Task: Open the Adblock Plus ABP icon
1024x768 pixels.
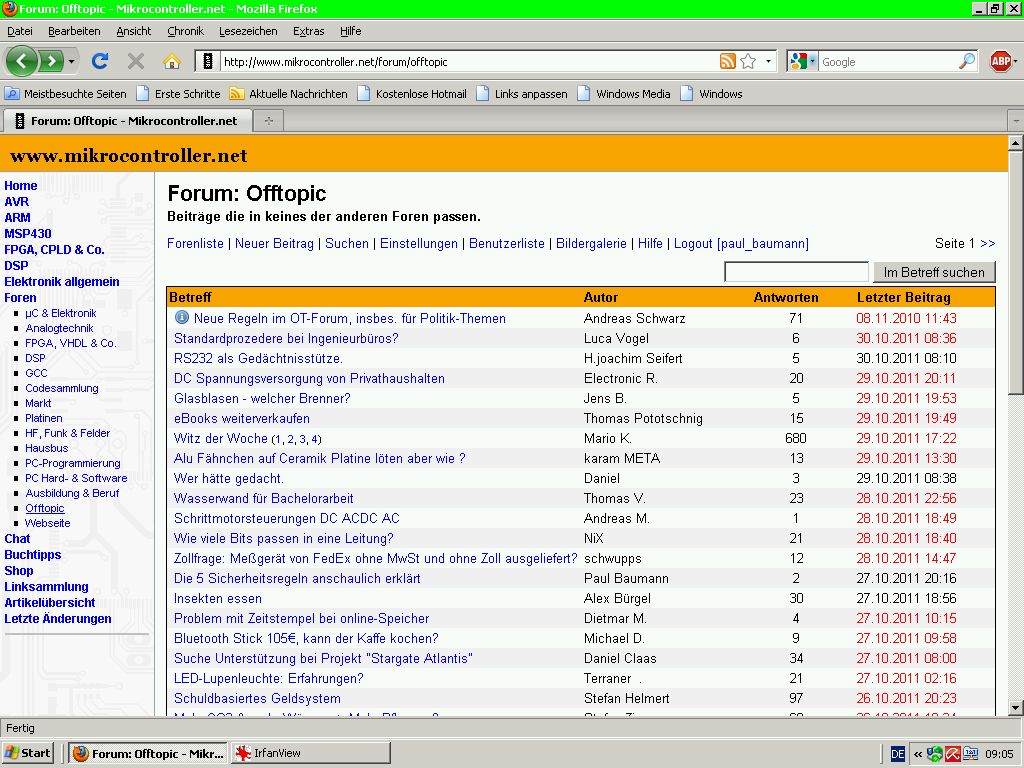Action: click(x=1000, y=61)
